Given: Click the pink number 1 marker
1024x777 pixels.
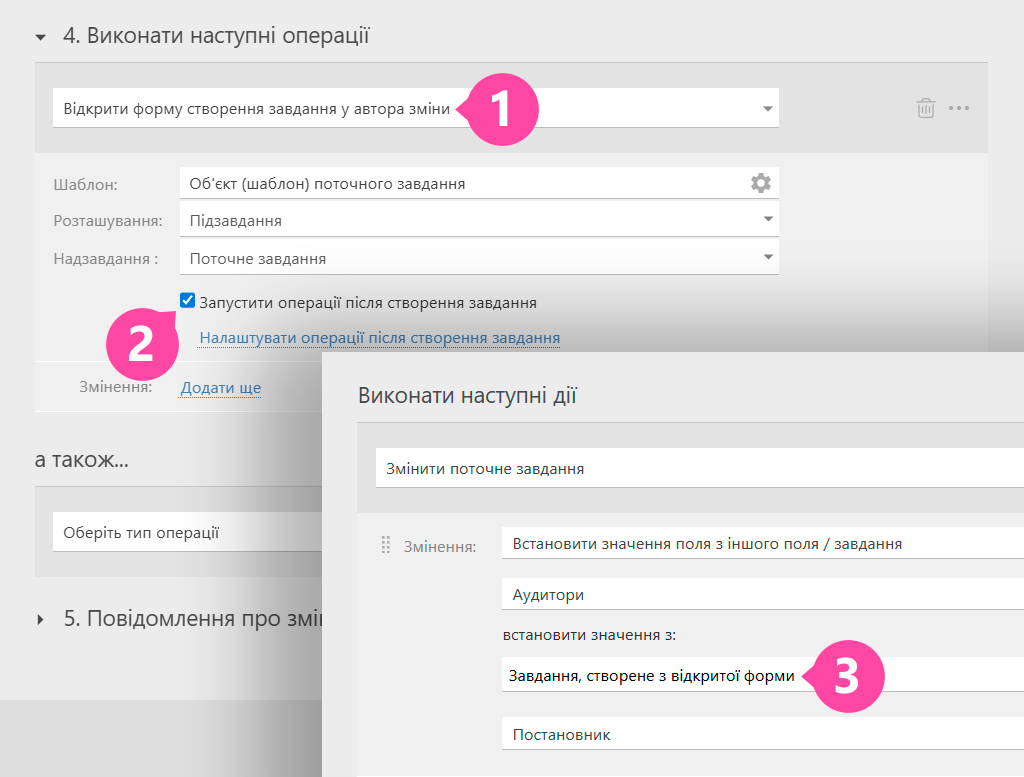Looking at the screenshot, I should [x=503, y=108].
